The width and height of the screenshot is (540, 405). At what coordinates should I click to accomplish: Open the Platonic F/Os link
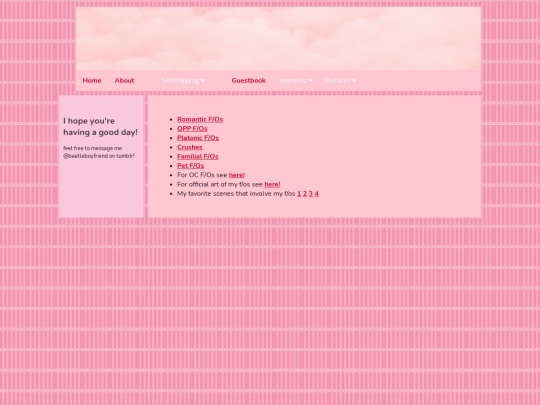pyautogui.click(x=198, y=138)
